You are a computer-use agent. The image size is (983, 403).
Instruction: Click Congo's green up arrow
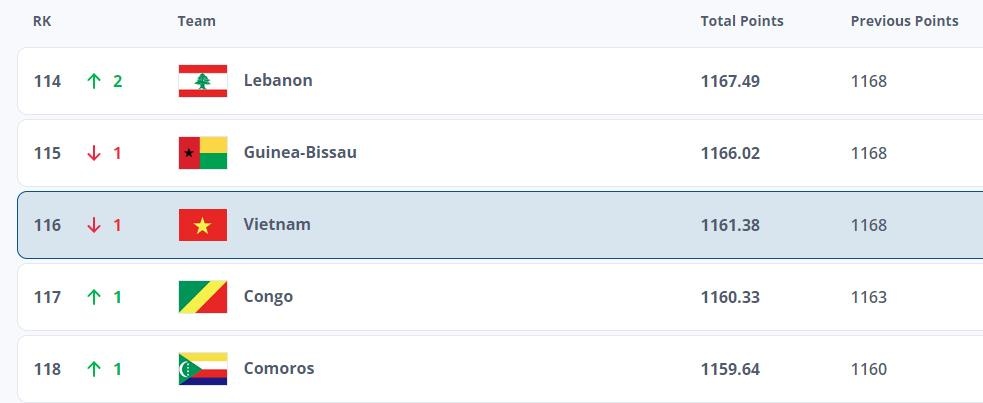coord(95,297)
